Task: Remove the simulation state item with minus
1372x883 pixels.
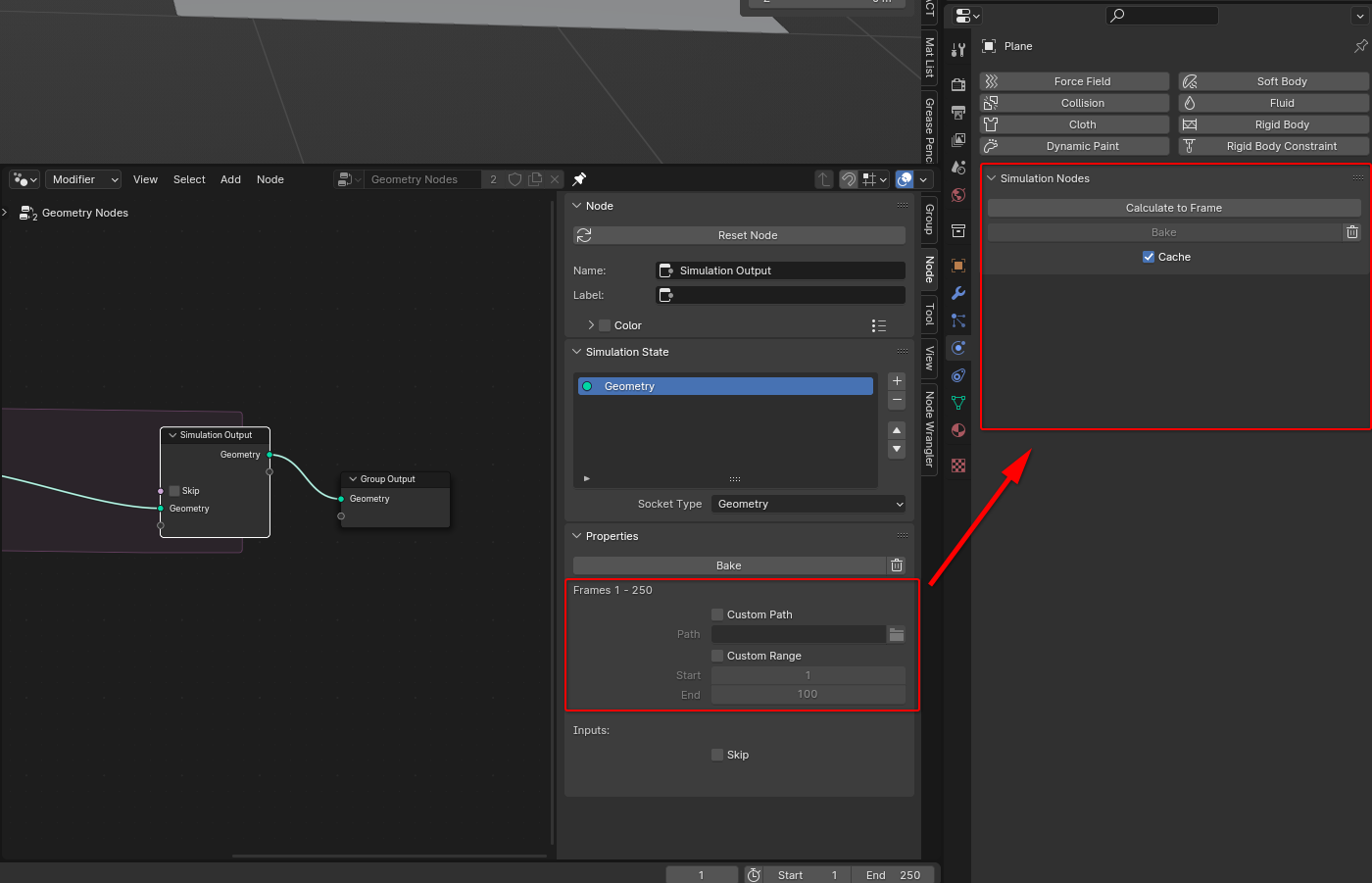Action: pos(897,401)
